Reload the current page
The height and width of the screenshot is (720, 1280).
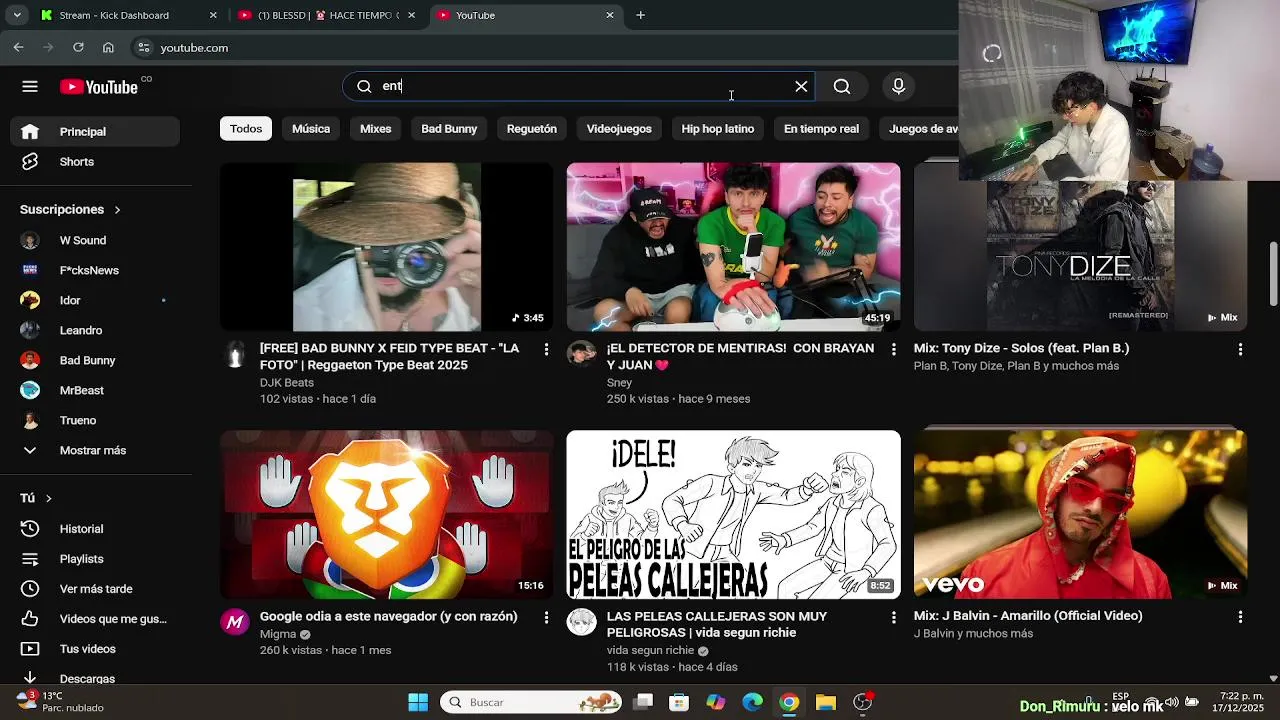pyautogui.click(x=78, y=47)
